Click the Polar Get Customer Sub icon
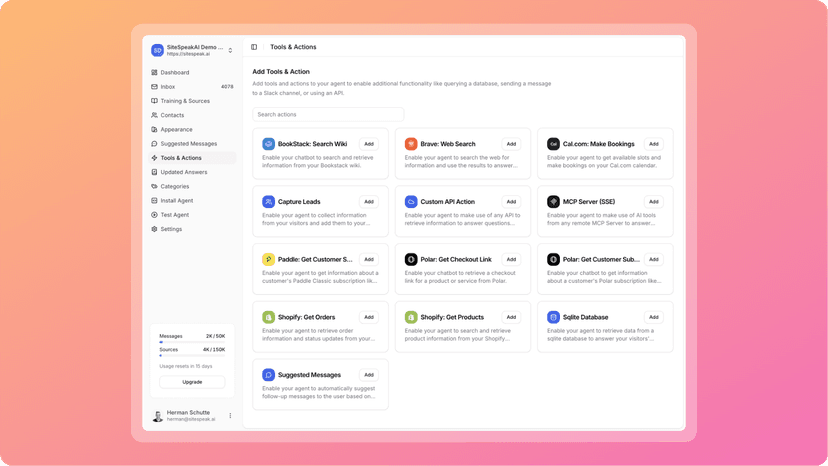This screenshot has width=828, height=466. (553, 259)
